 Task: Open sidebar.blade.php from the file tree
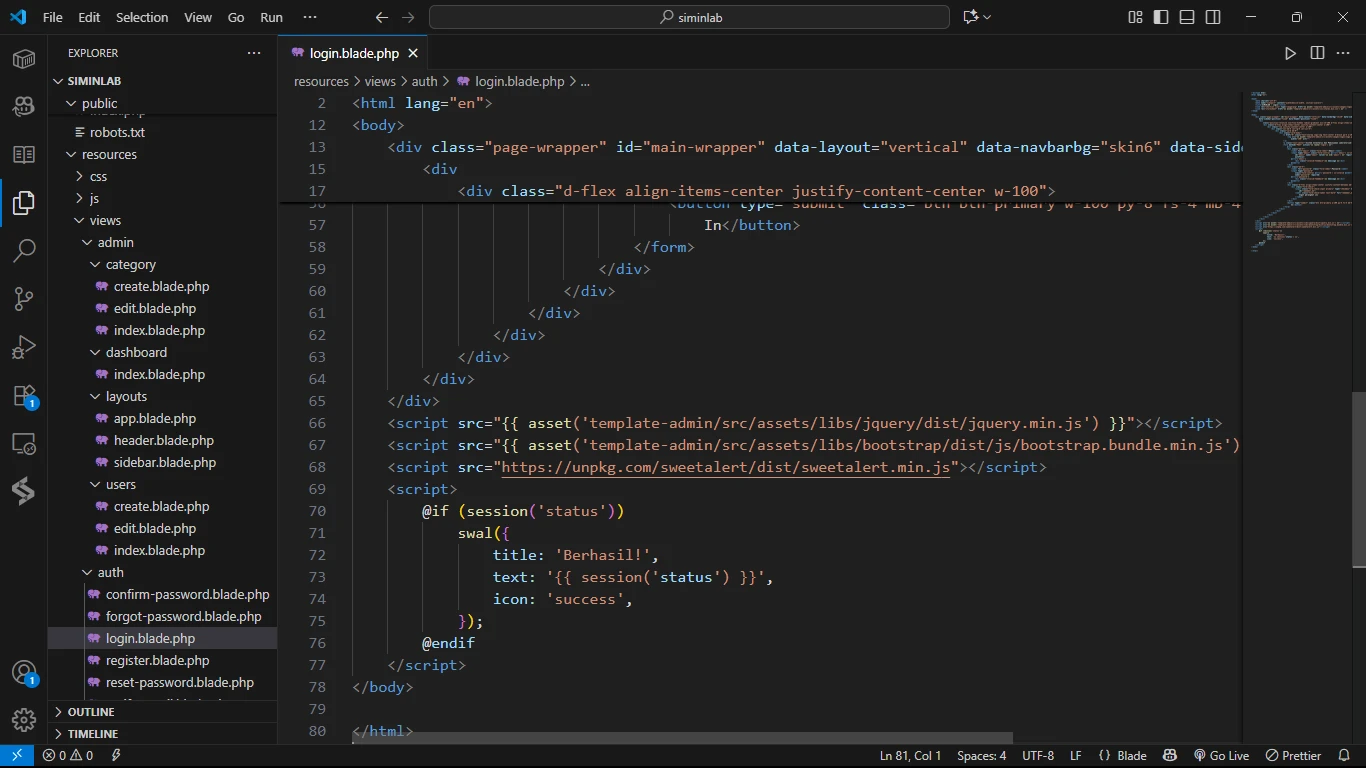(x=164, y=463)
